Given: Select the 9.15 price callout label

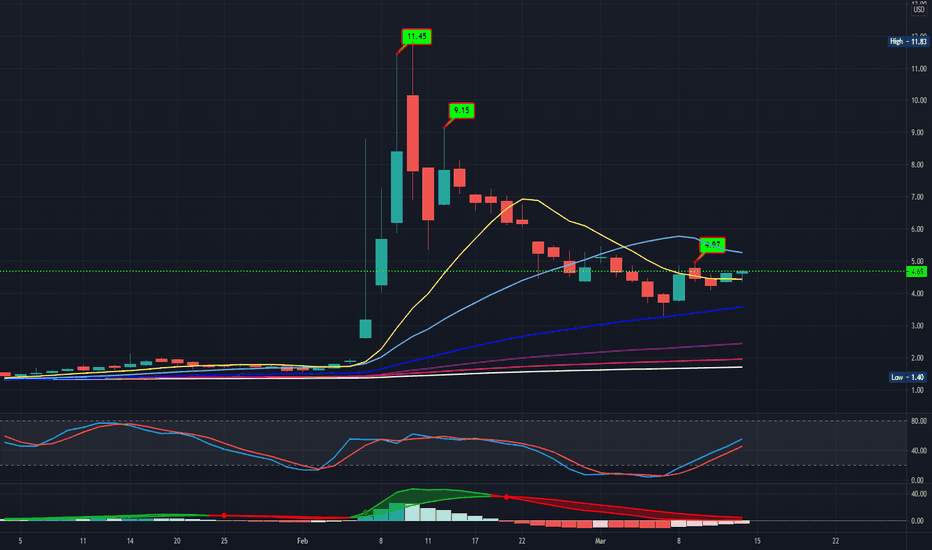Looking at the screenshot, I should 461,111.
